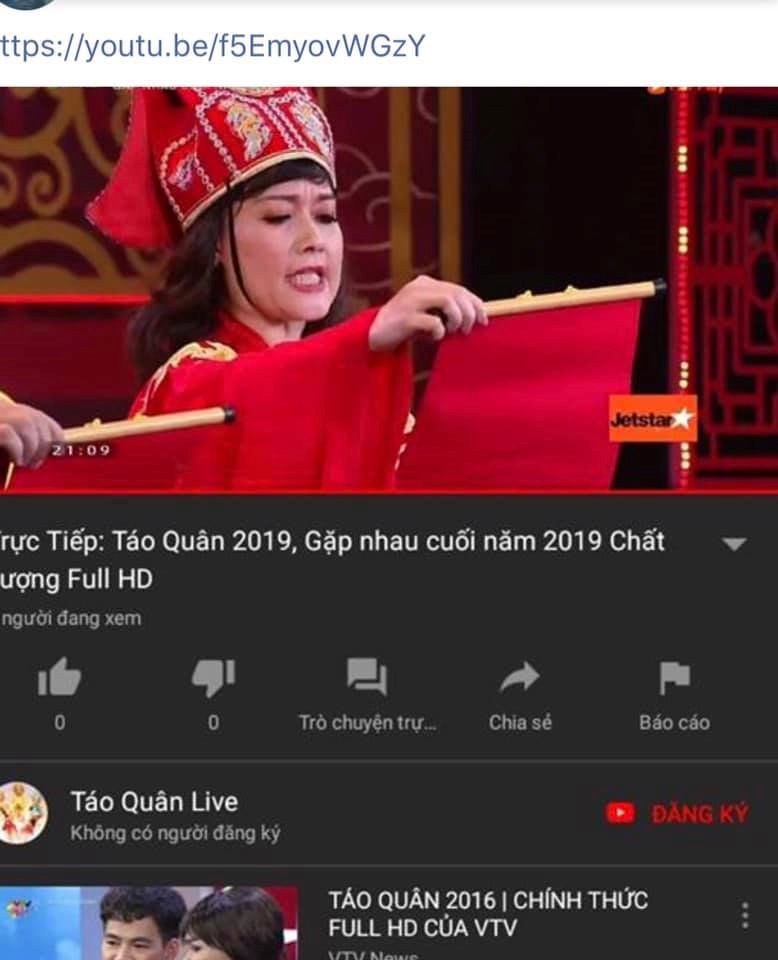Screen dimensions: 778x960
Task: Click the Jetstar logo overlay in video
Action: [653, 419]
